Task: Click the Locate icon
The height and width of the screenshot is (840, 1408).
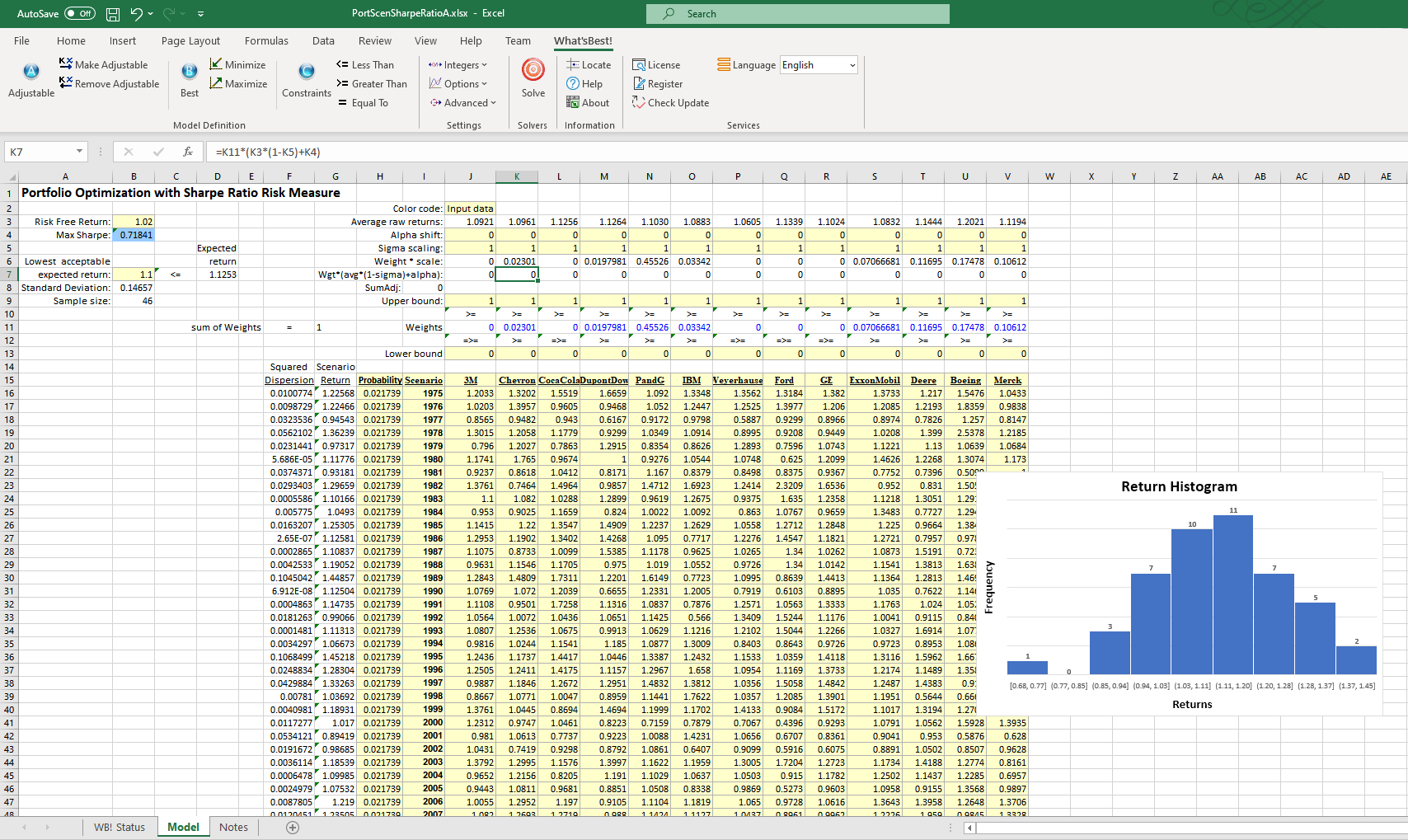Action: [x=573, y=64]
